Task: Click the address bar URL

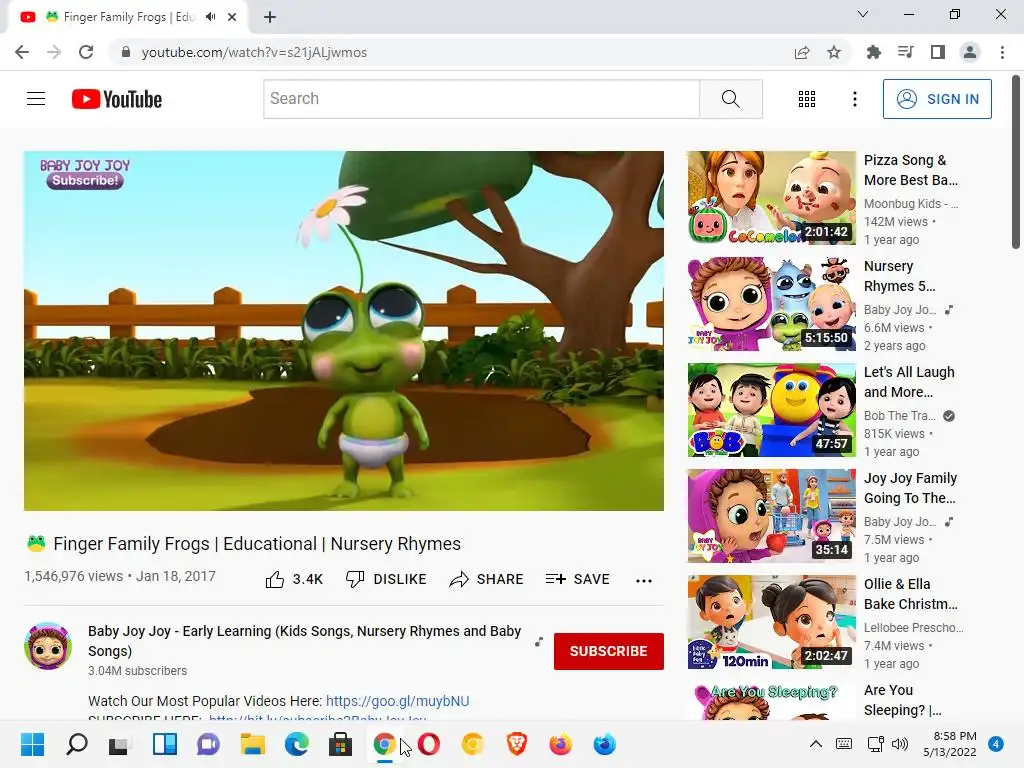Action: point(254,52)
